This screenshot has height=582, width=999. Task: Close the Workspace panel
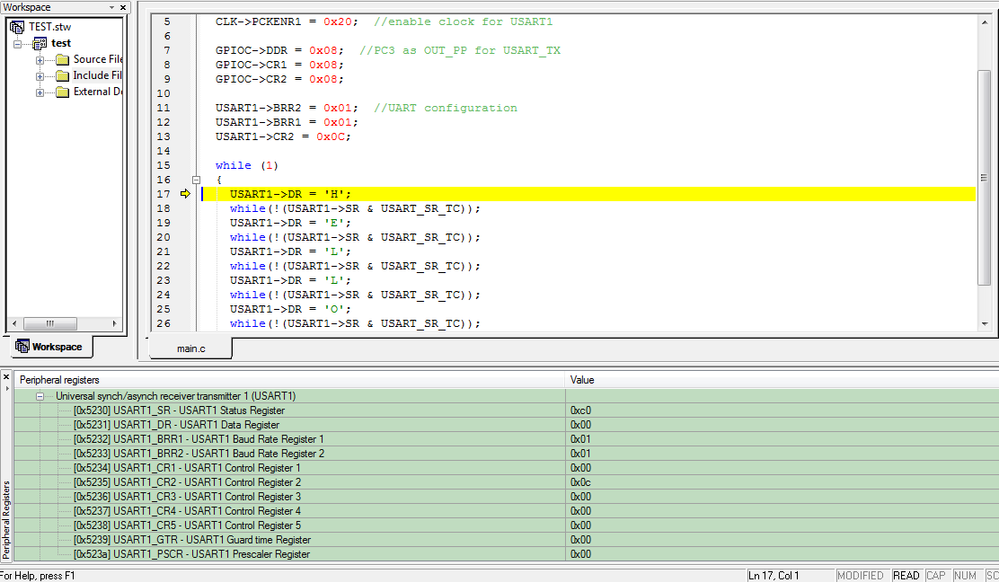click(x=124, y=8)
